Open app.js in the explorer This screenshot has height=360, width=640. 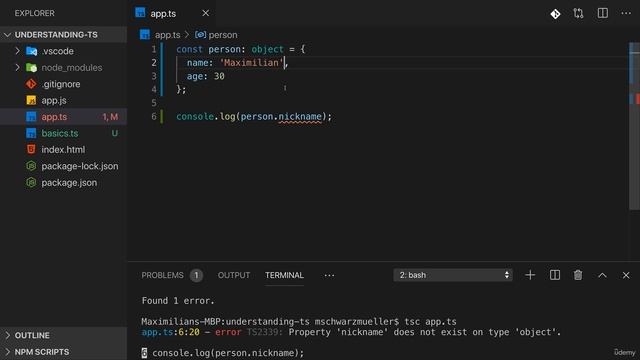tap(54, 100)
